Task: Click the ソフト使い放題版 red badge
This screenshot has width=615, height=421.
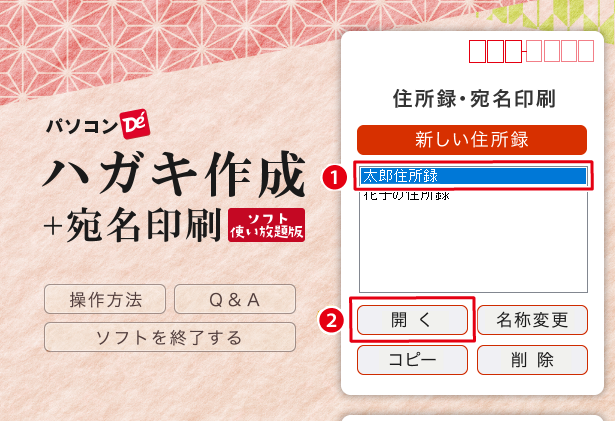Action: [267, 225]
